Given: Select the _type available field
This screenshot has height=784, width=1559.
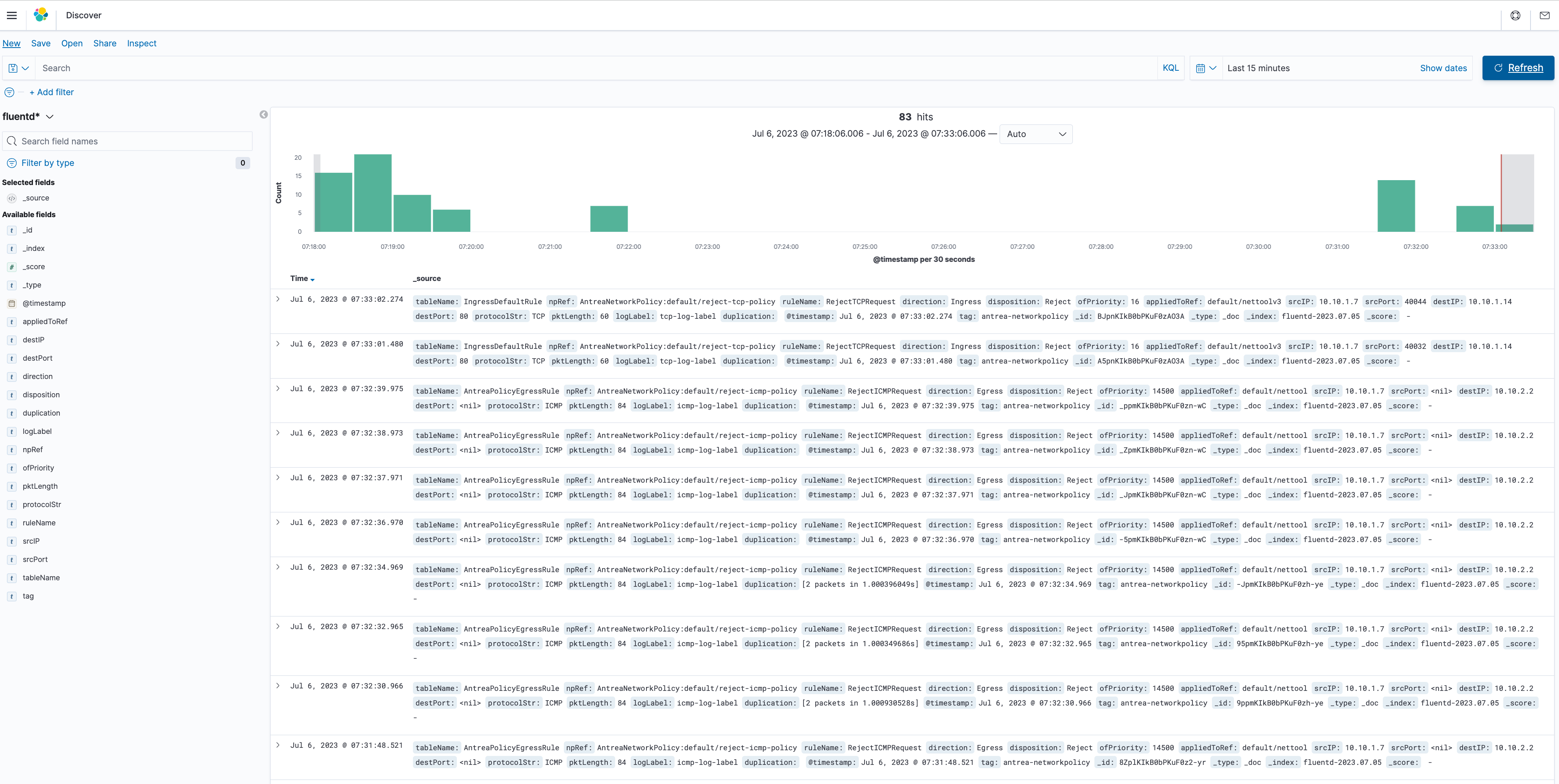Looking at the screenshot, I should 31,285.
